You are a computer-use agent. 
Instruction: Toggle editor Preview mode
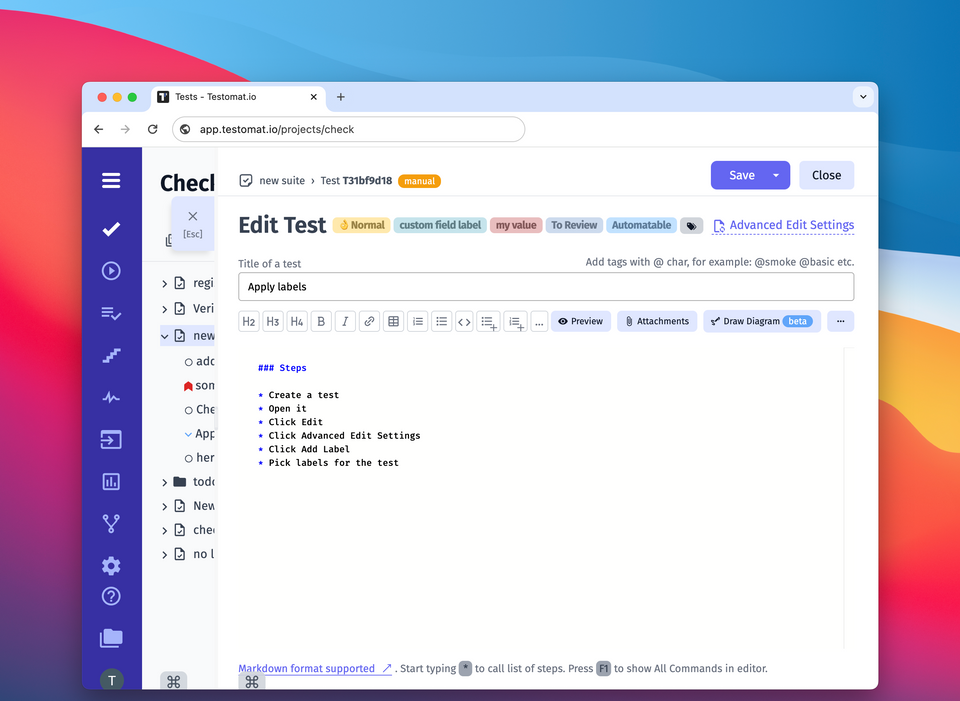580,321
